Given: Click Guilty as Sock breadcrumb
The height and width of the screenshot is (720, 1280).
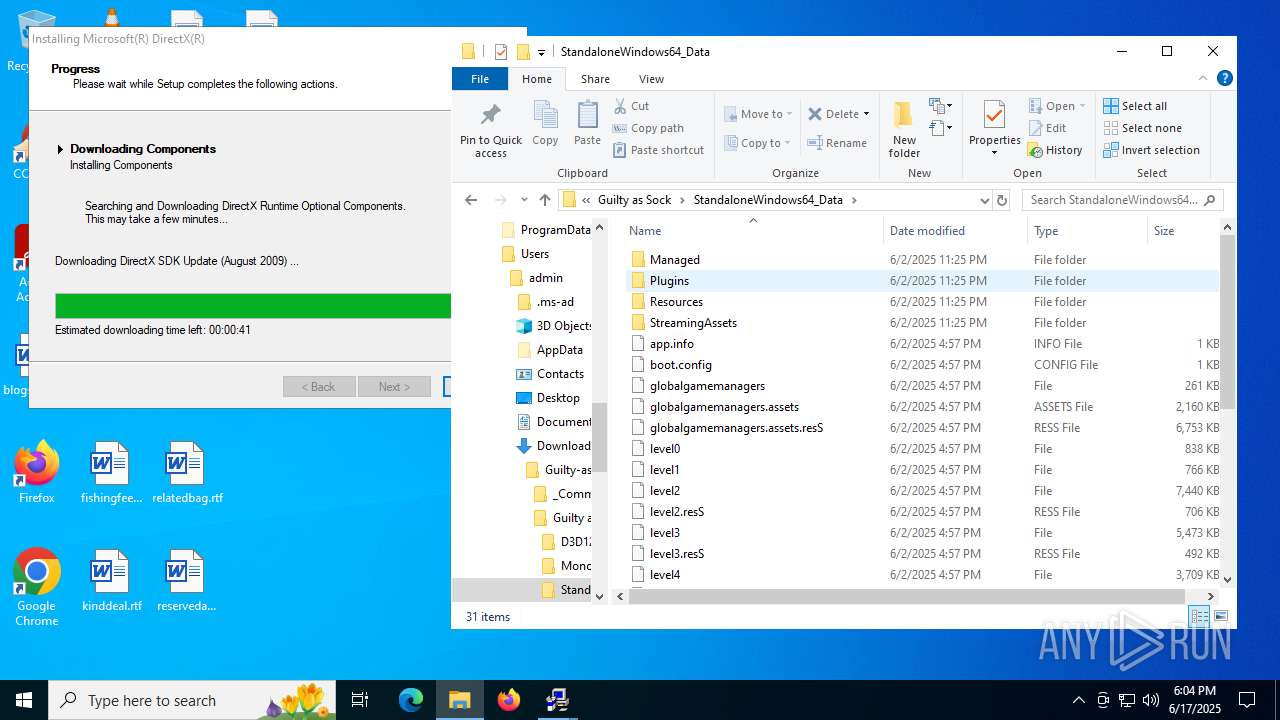Looking at the screenshot, I should point(634,200).
